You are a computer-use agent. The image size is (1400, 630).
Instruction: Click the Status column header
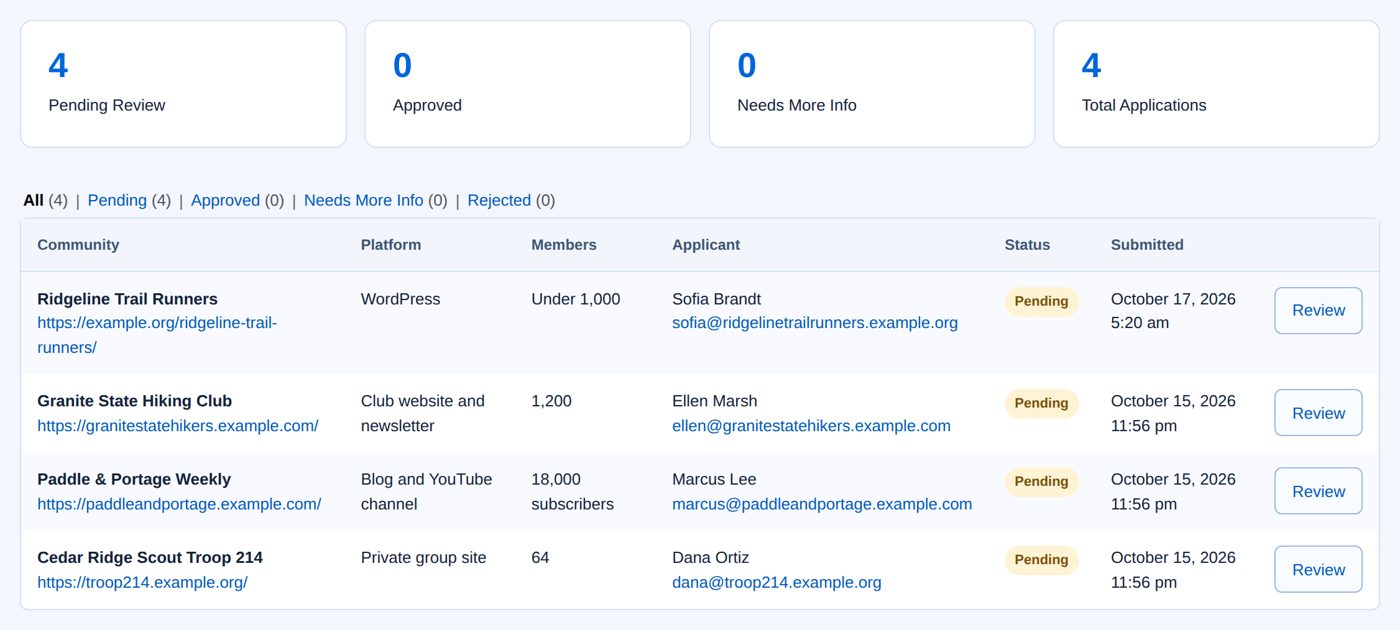[x=1028, y=245]
